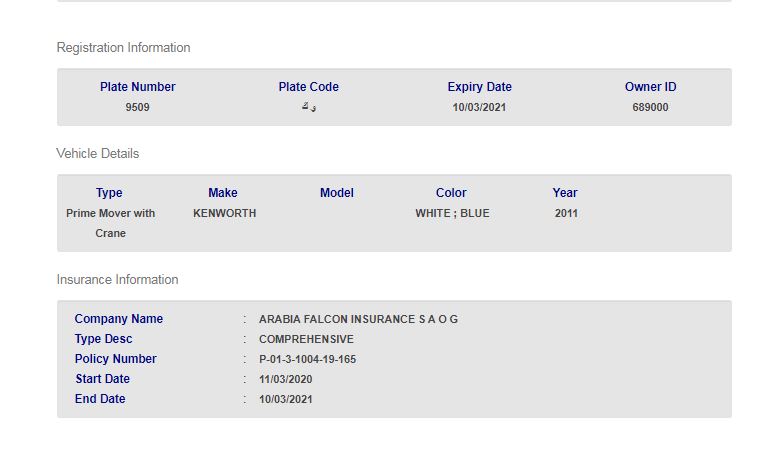Select the Plate Number column label
Screen dimensions: 781x454
click(137, 87)
